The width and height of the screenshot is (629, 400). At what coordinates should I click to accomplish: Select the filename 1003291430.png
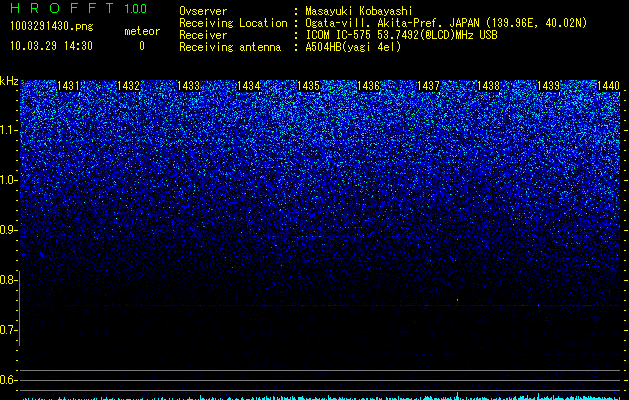tap(52, 27)
